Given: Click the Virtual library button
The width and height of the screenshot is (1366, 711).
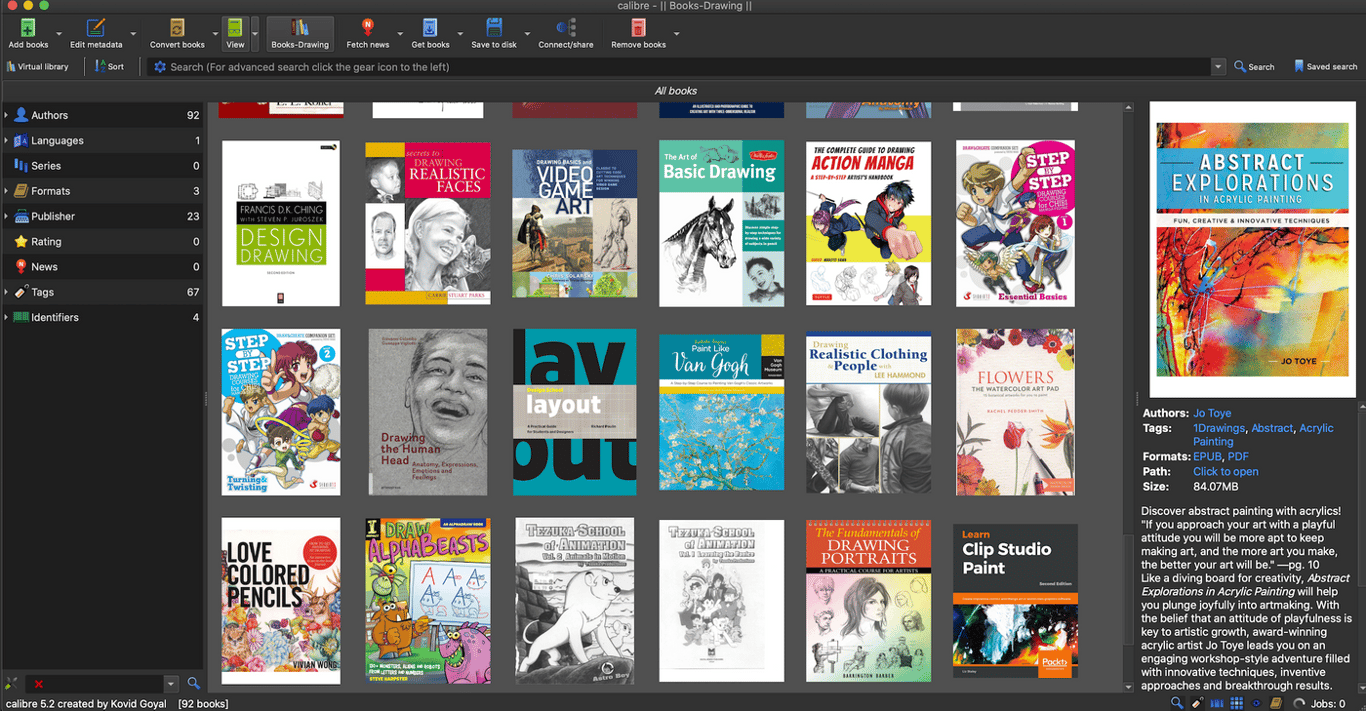Looking at the screenshot, I should tap(38, 67).
